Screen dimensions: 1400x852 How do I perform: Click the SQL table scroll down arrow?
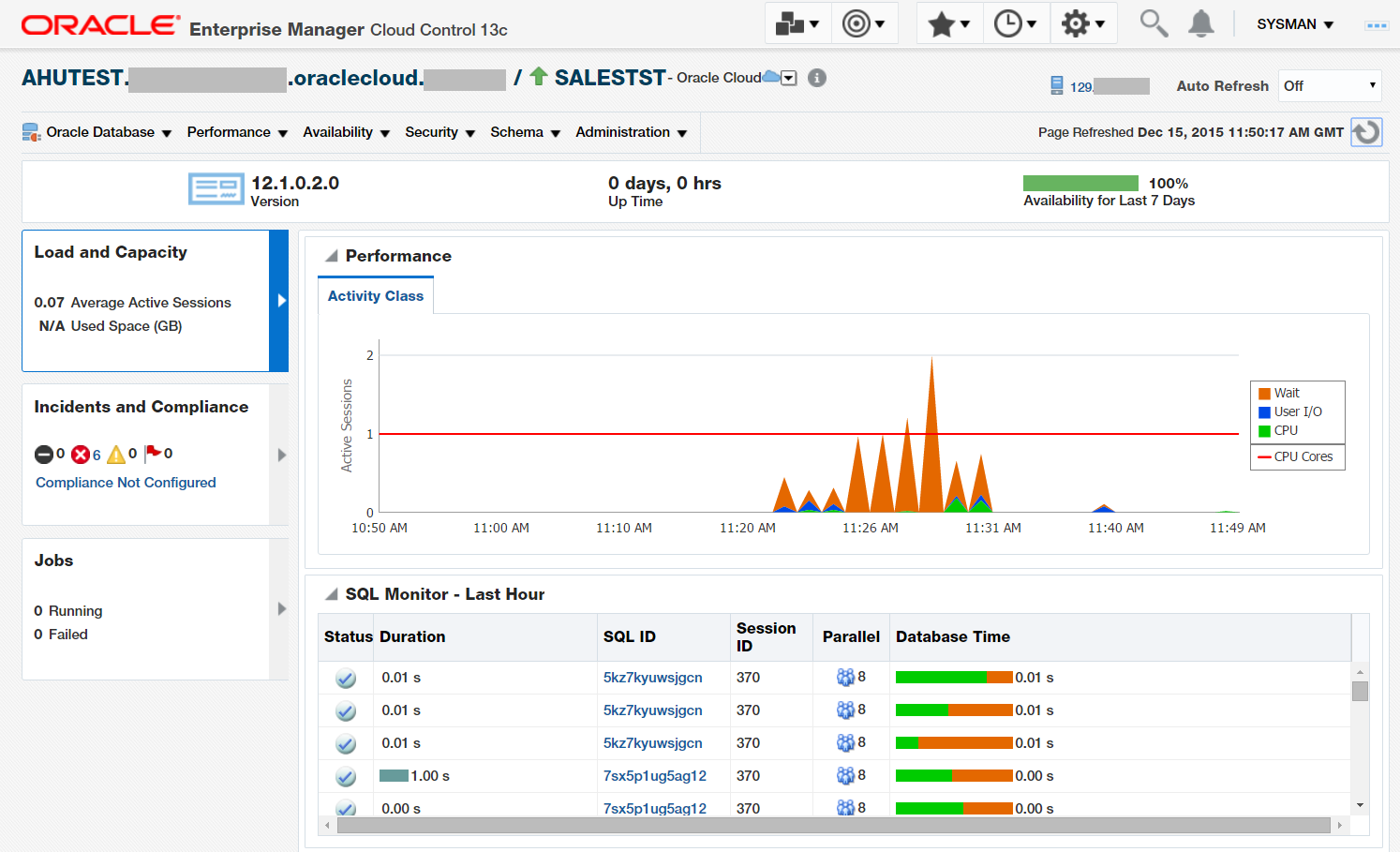pyautogui.click(x=1360, y=805)
